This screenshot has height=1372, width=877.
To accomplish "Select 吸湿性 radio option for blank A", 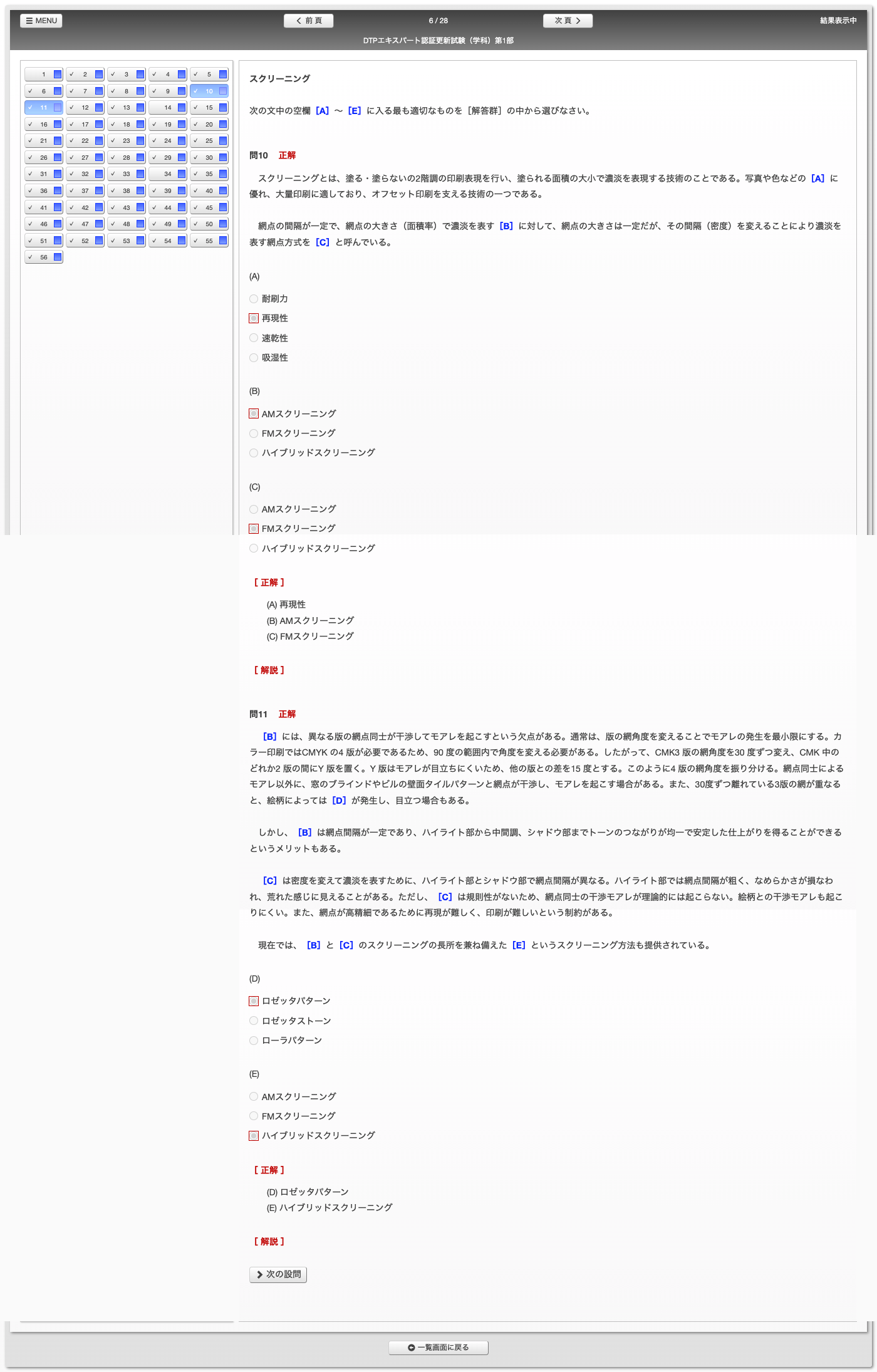I will (x=254, y=358).
